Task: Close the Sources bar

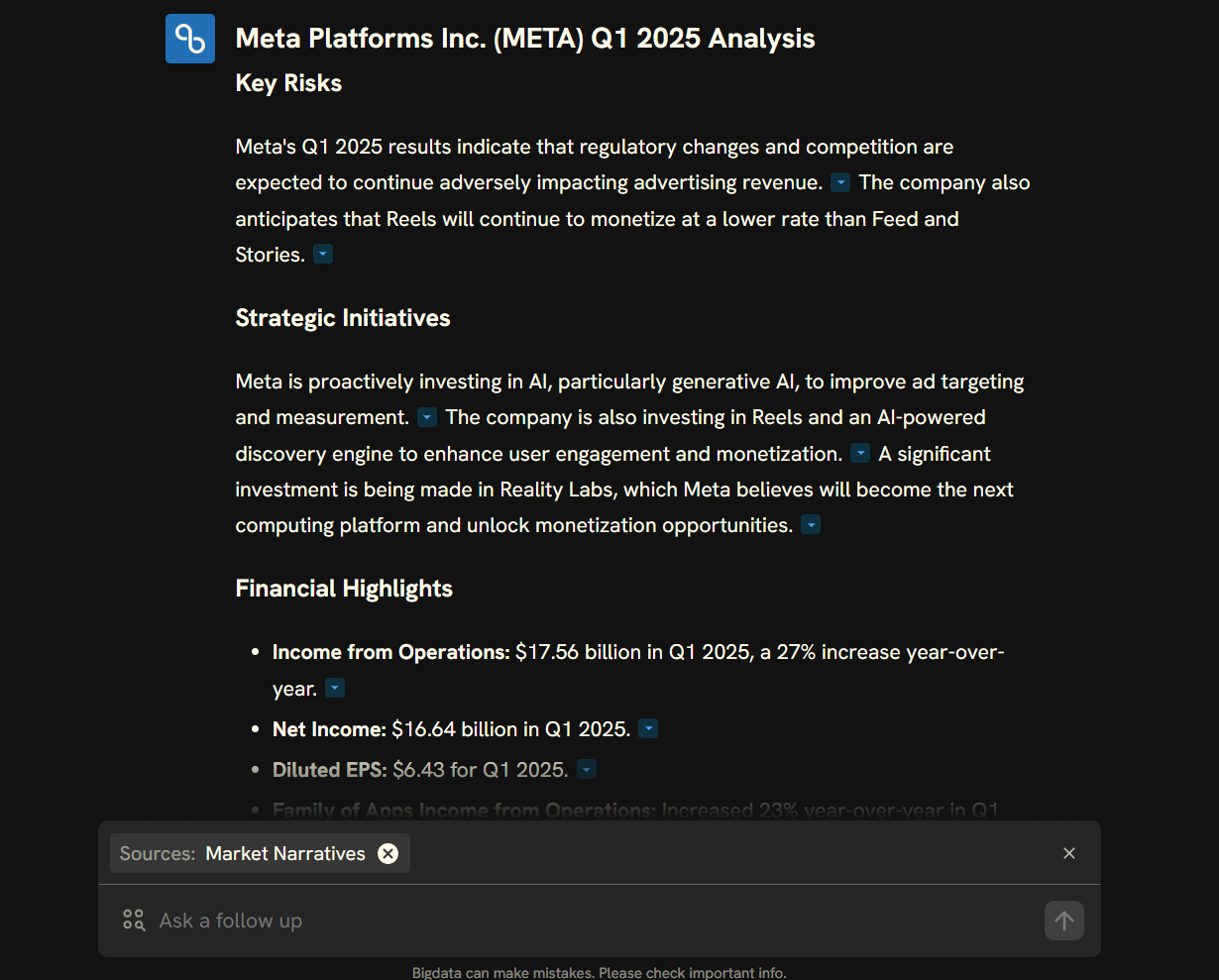Action: tap(1069, 853)
